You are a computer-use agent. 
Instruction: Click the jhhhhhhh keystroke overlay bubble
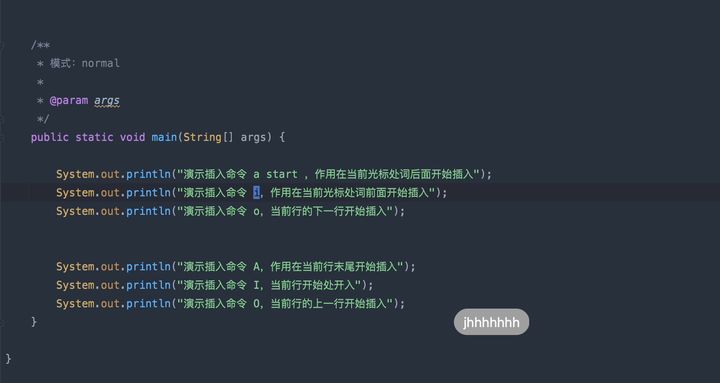pyautogui.click(x=491, y=322)
